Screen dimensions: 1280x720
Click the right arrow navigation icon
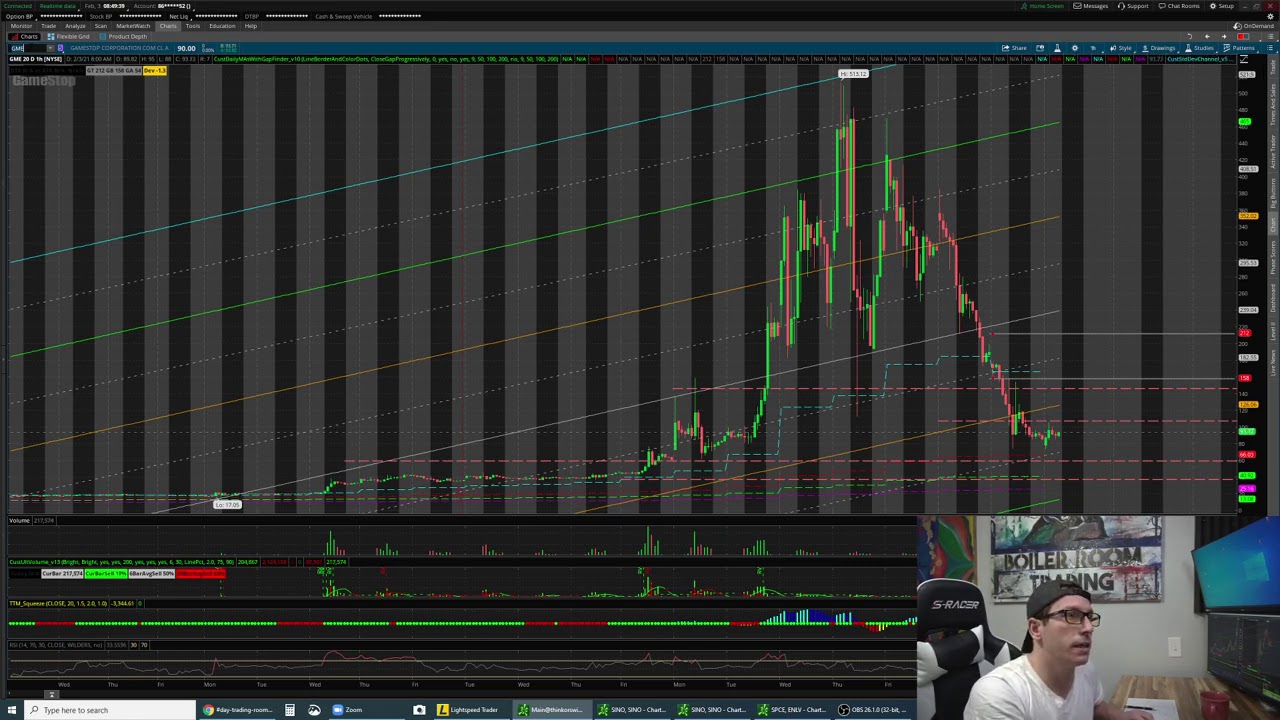1224,37
